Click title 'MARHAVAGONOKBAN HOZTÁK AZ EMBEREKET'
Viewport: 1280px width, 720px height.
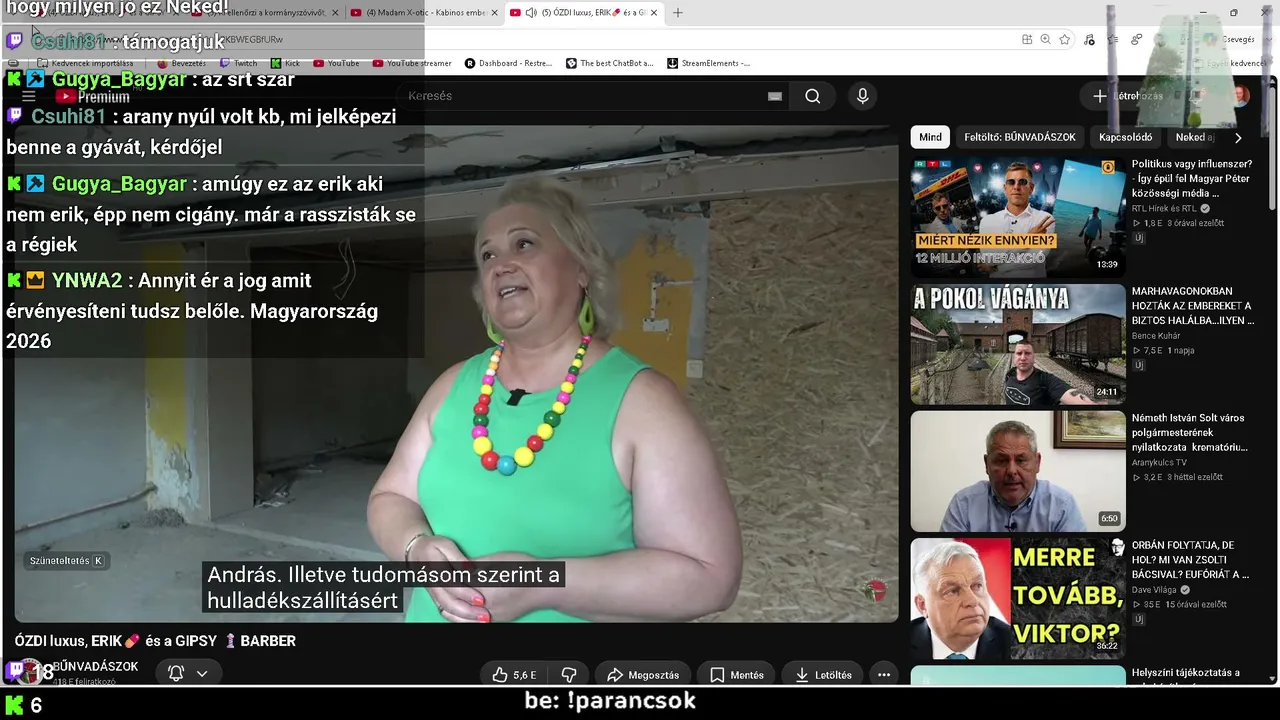click(x=1192, y=306)
